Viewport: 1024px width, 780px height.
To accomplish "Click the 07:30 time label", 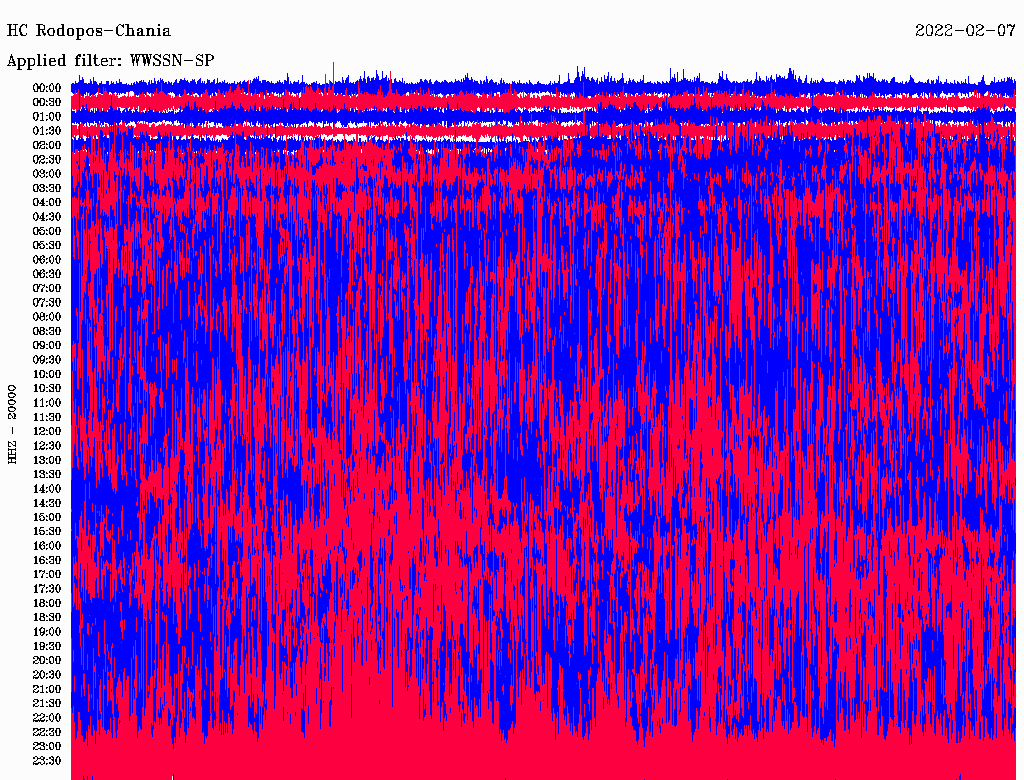I will click(47, 303).
